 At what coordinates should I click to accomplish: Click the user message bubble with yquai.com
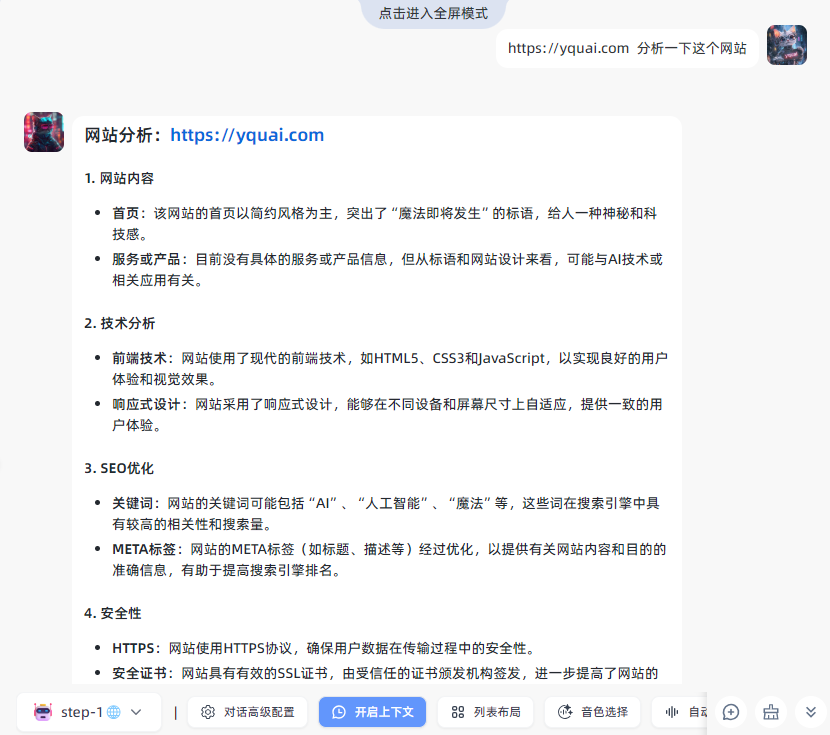627,48
